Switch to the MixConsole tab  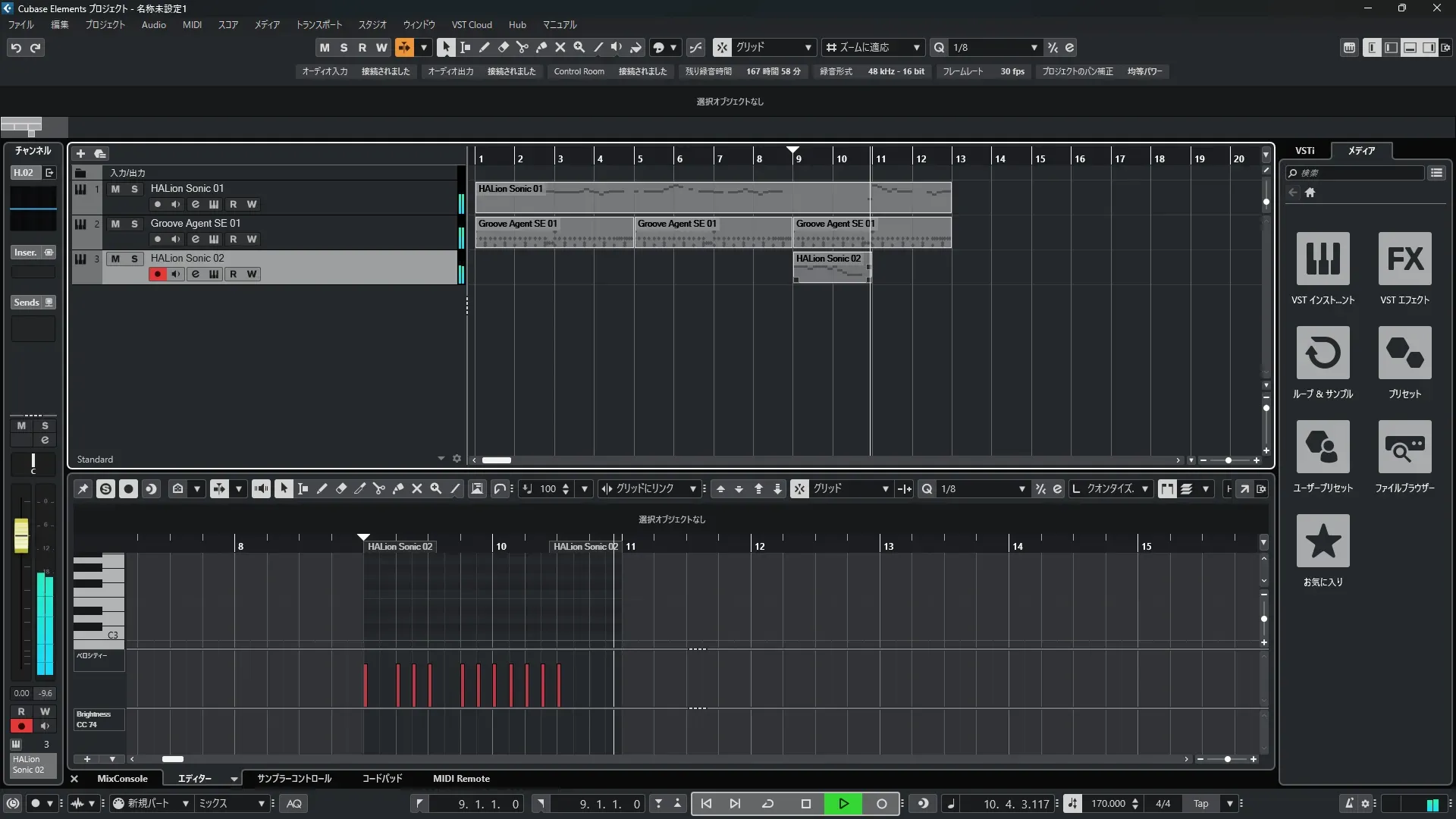(122, 779)
